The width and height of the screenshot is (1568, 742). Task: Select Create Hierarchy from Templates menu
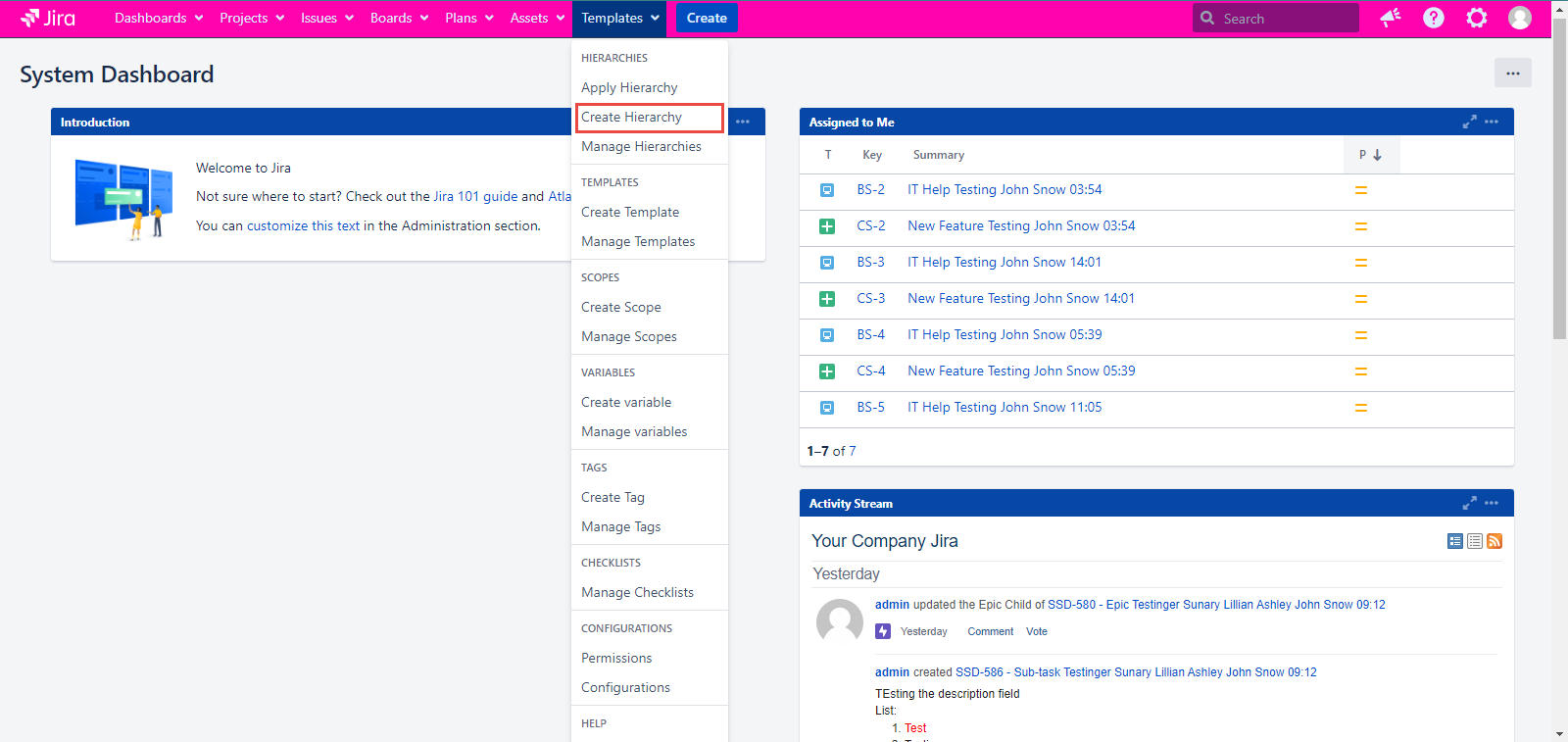(x=631, y=117)
